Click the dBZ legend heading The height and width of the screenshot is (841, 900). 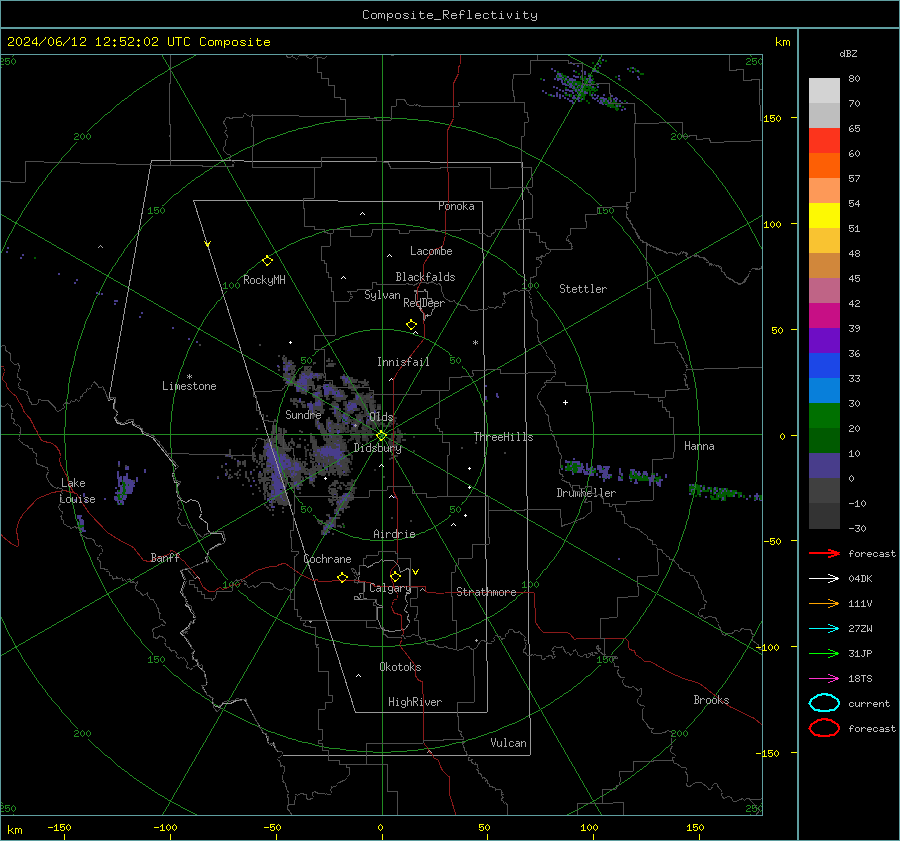(848, 53)
